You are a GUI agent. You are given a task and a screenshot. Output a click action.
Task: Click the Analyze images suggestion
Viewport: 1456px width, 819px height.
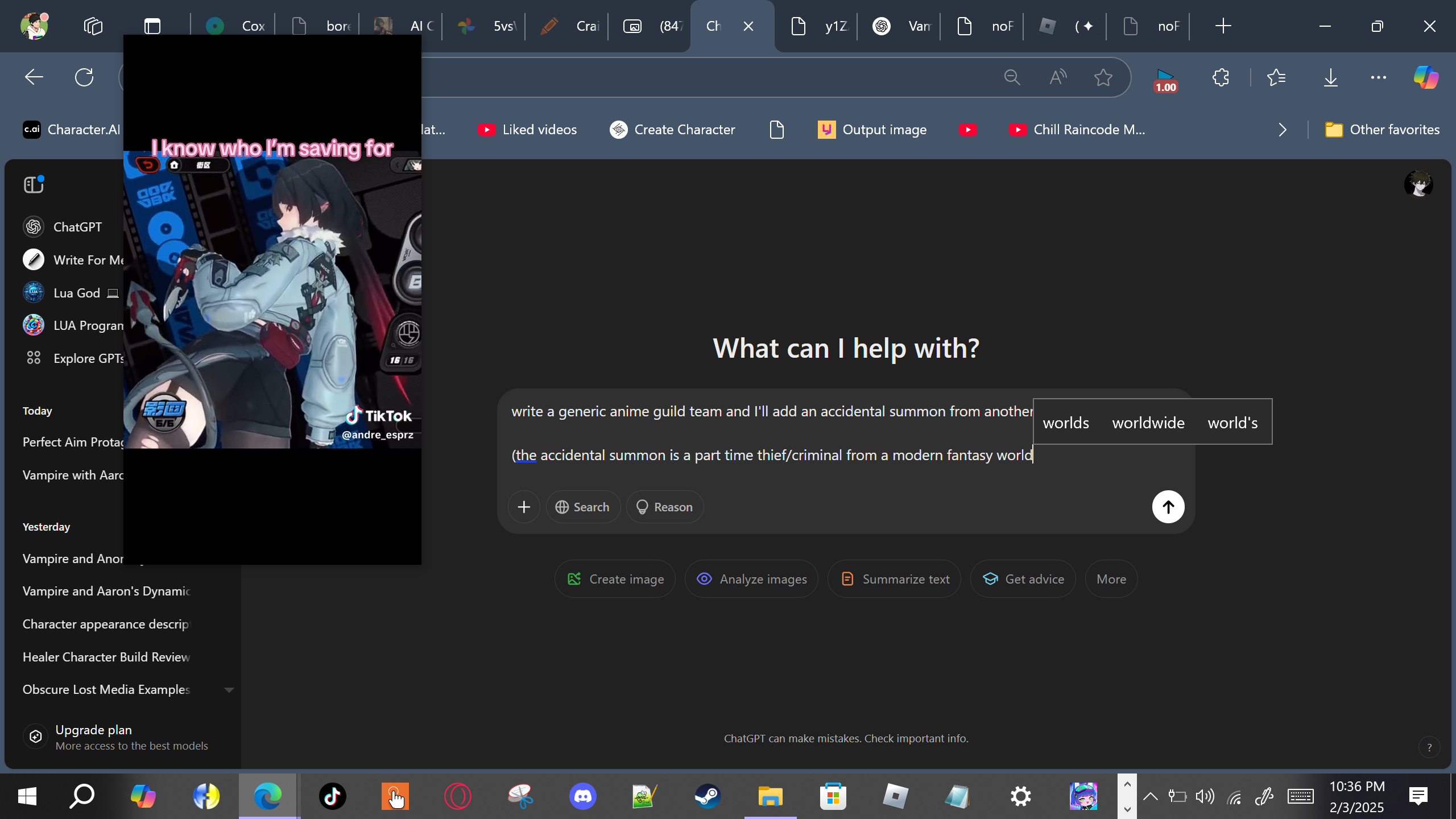(x=751, y=579)
